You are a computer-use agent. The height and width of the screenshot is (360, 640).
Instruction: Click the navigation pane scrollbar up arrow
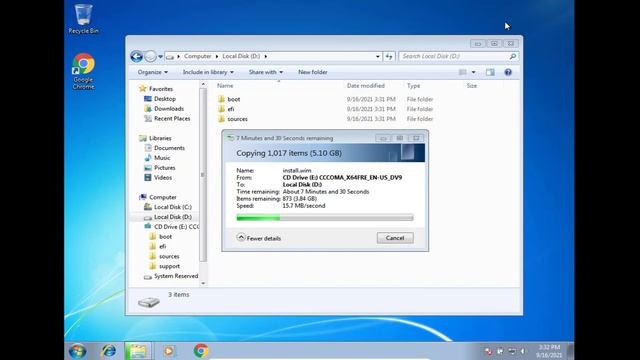[203, 84]
